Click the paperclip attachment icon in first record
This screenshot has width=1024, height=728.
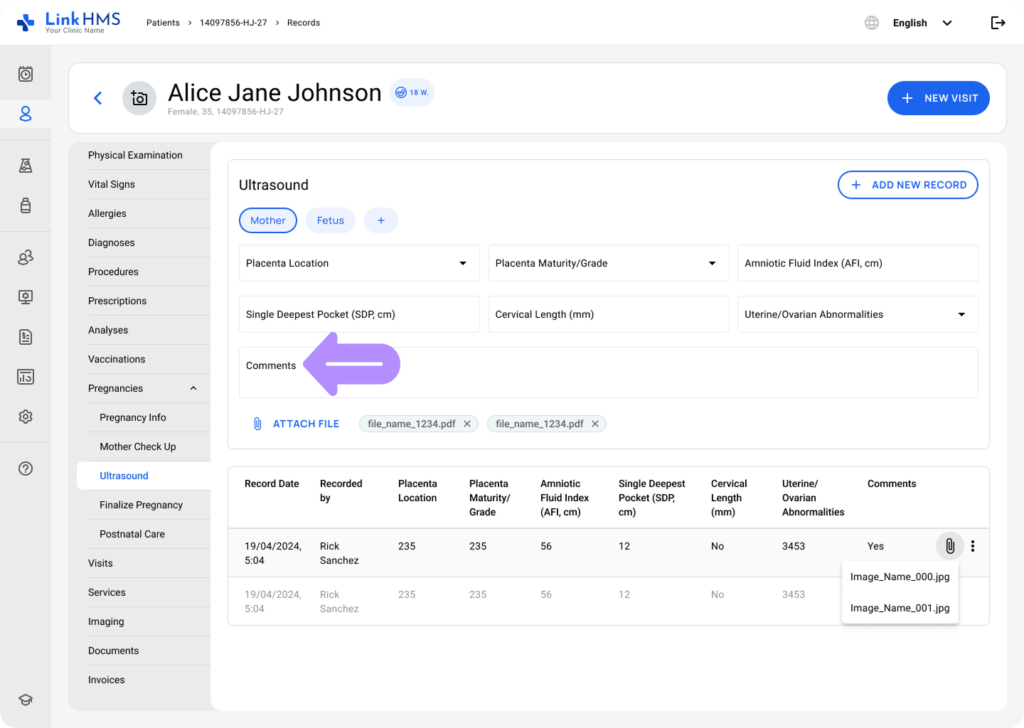[x=949, y=546]
